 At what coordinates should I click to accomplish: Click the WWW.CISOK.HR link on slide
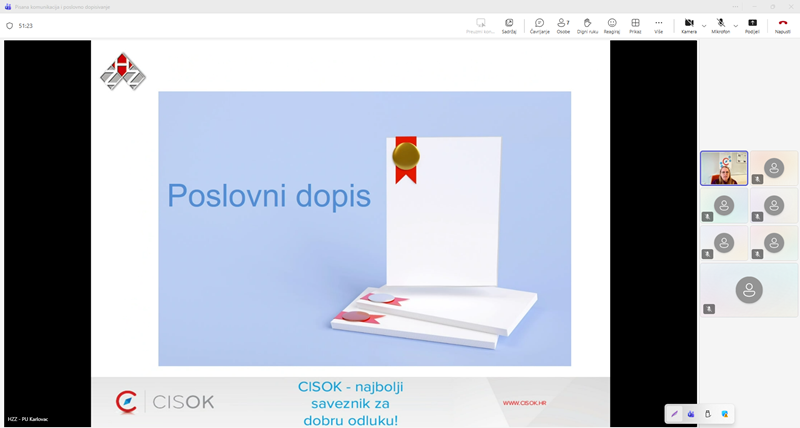(x=524, y=403)
